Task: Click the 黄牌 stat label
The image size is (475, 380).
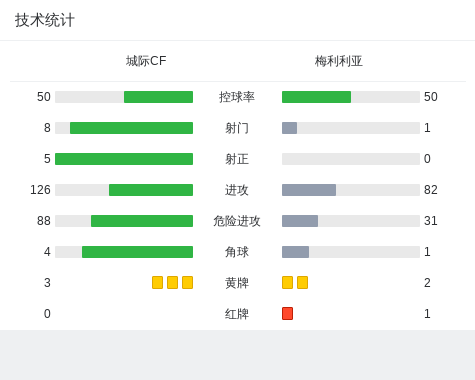Action: click(237, 283)
